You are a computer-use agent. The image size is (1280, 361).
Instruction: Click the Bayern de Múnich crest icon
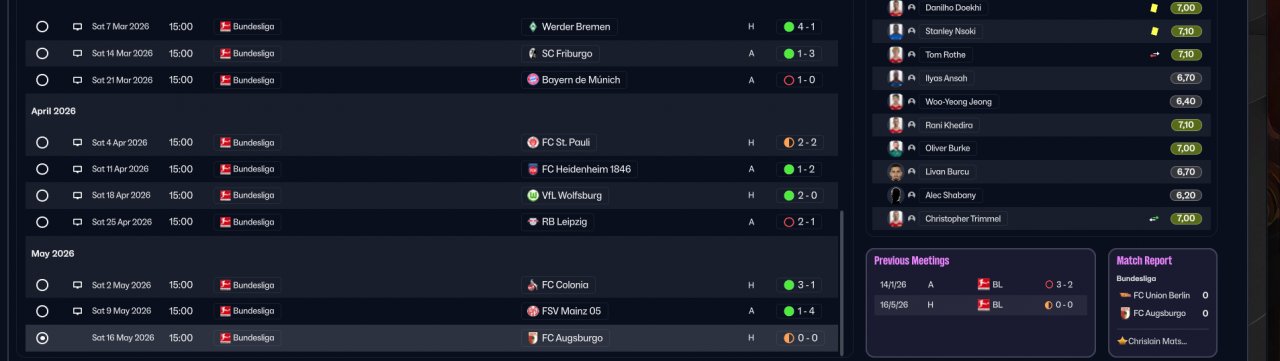[533, 79]
